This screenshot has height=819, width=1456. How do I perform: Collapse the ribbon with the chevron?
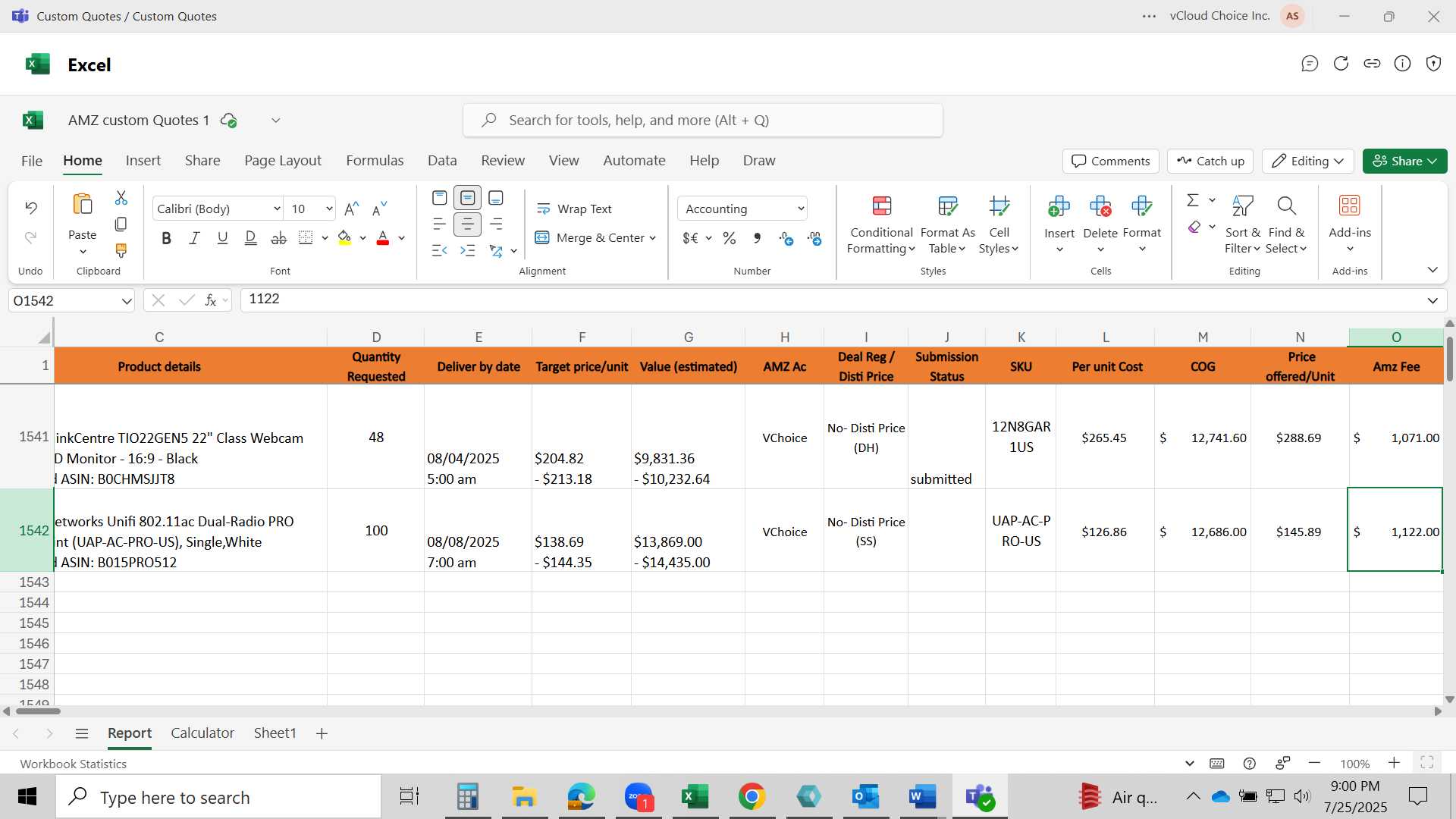coord(1432,270)
